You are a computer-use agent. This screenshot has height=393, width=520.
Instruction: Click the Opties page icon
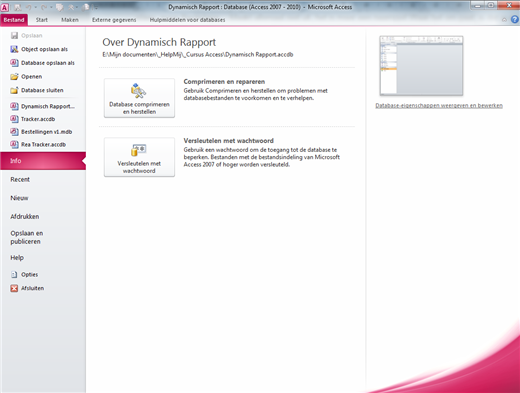14,275
